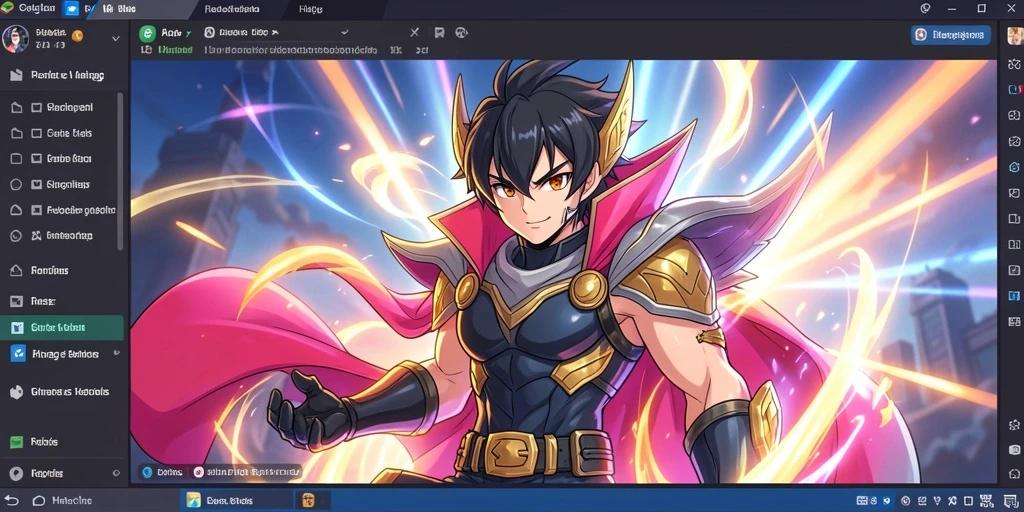Click the green circular app icon in toolbar
This screenshot has width=1024, height=512.
point(148,33)
